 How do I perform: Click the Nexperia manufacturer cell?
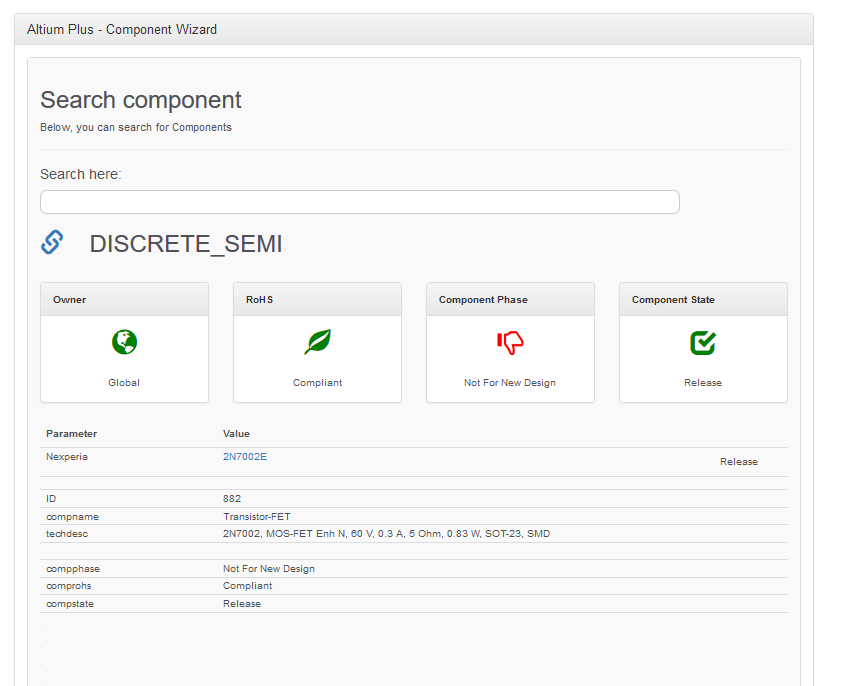point(67,456)
